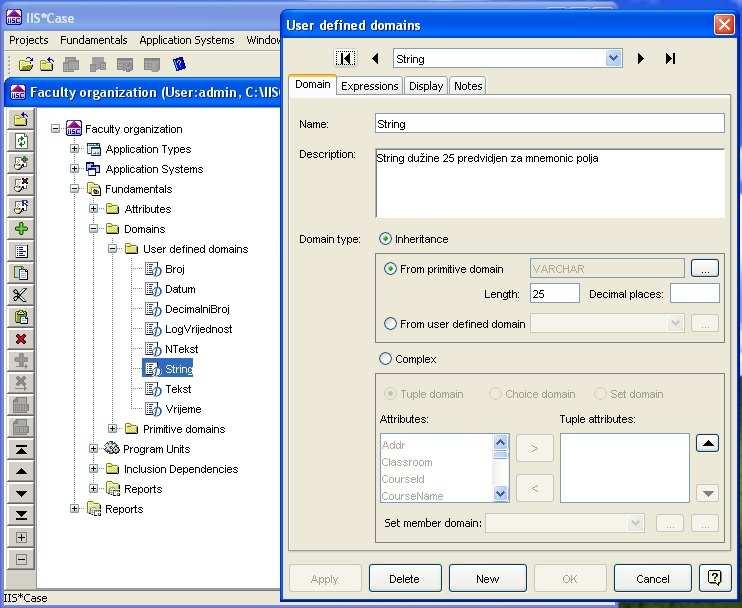Browse primitive domain with ellipsis button
Screen dimensions: 742x608
[x=705, y=269]
